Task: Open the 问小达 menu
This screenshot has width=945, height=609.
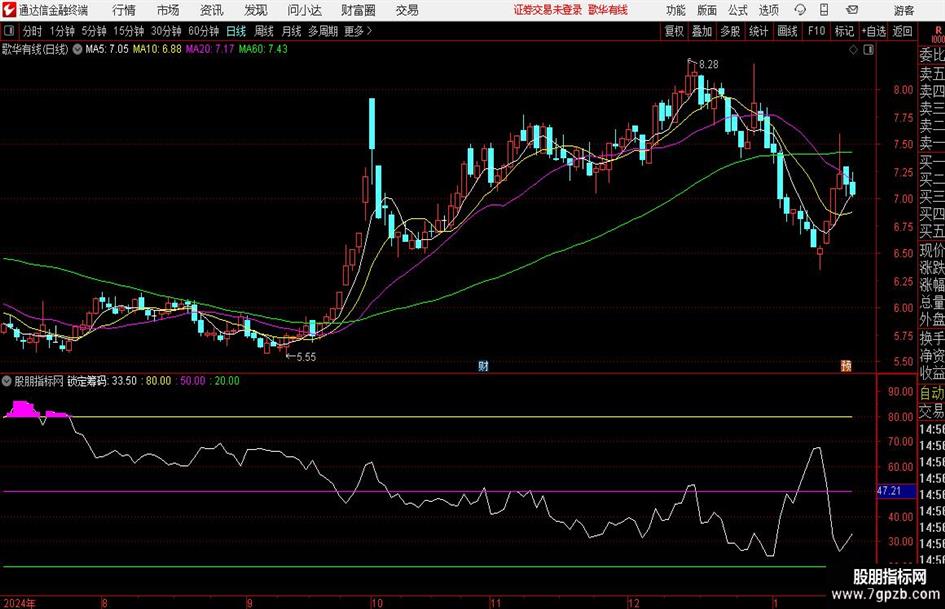Action: tap(304, 10)
